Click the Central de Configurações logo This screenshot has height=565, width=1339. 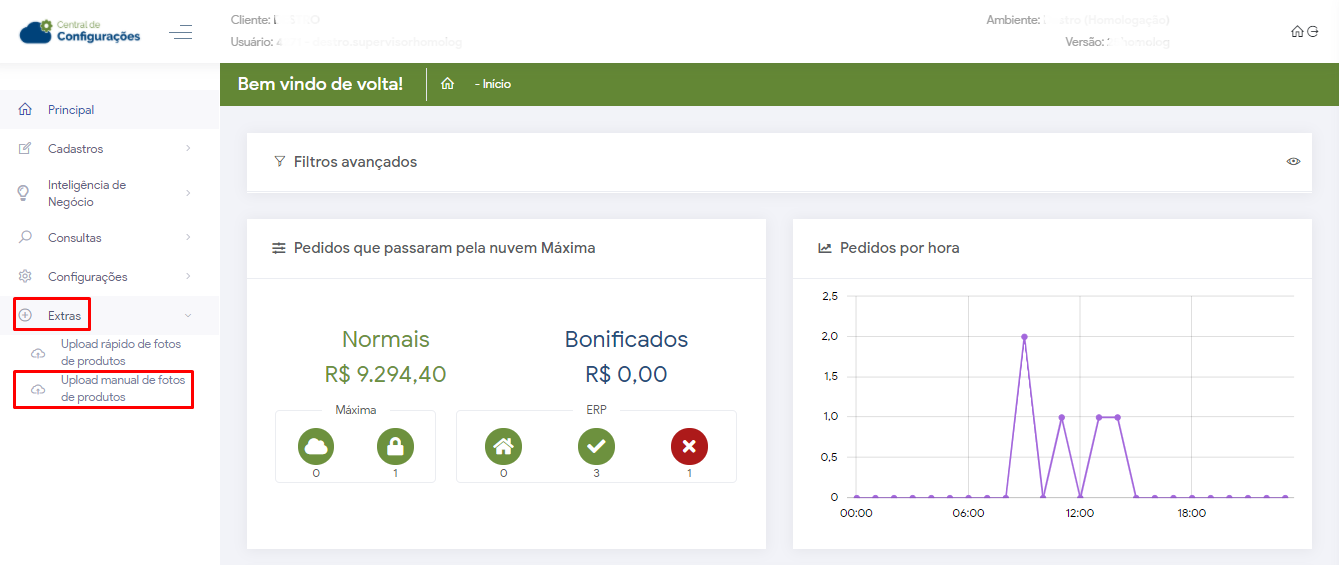pyautogui.click(x=80, y=32)
